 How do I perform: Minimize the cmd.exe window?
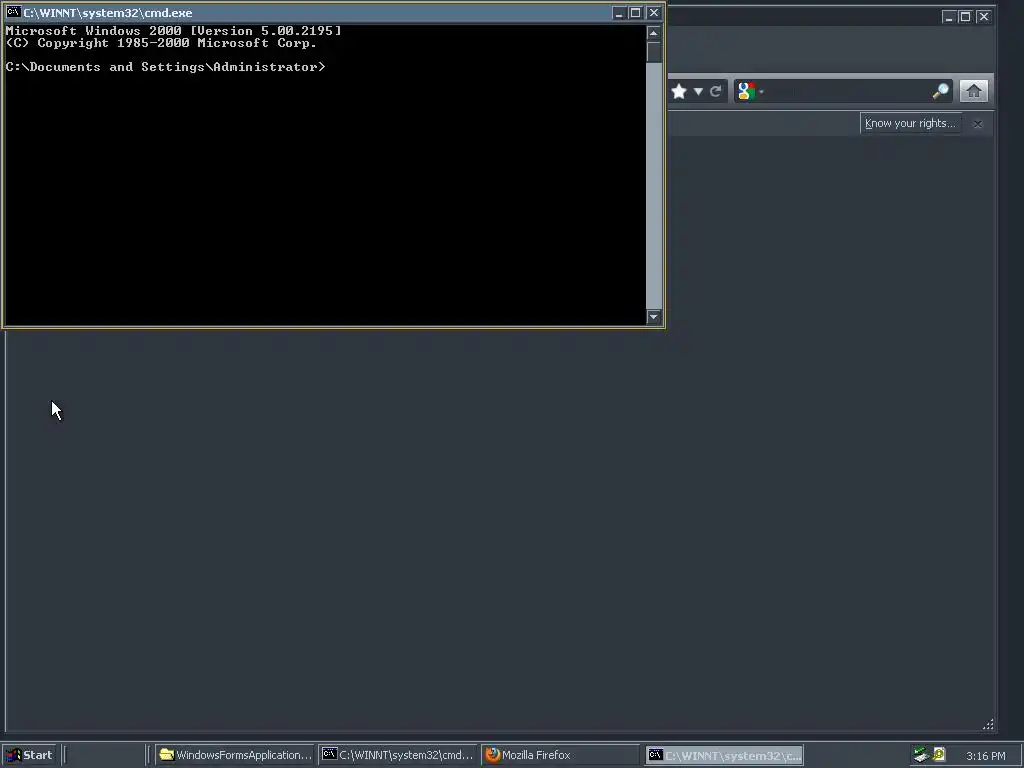[619, 12]
